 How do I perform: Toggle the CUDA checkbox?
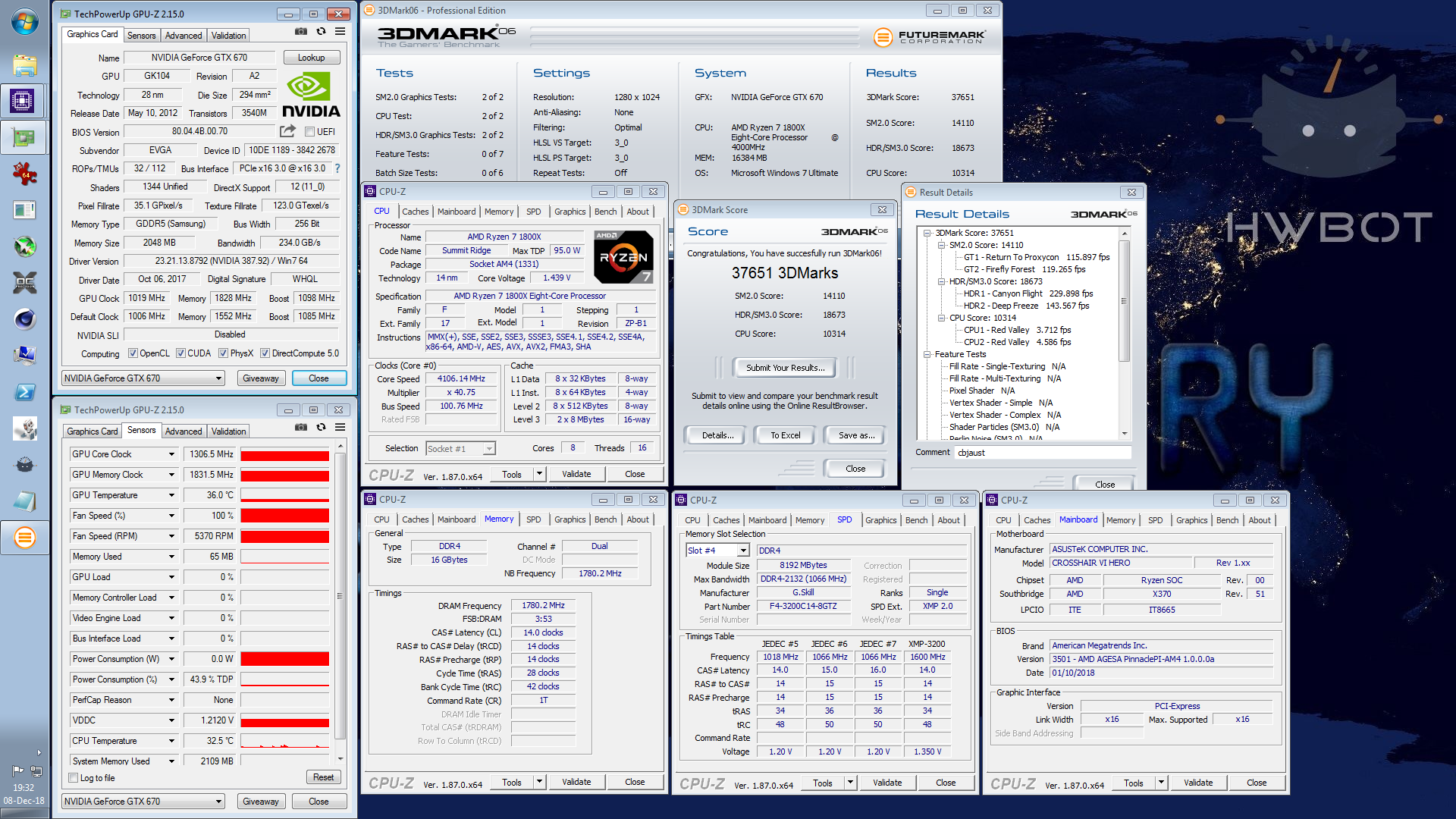[x=180, y=353]
